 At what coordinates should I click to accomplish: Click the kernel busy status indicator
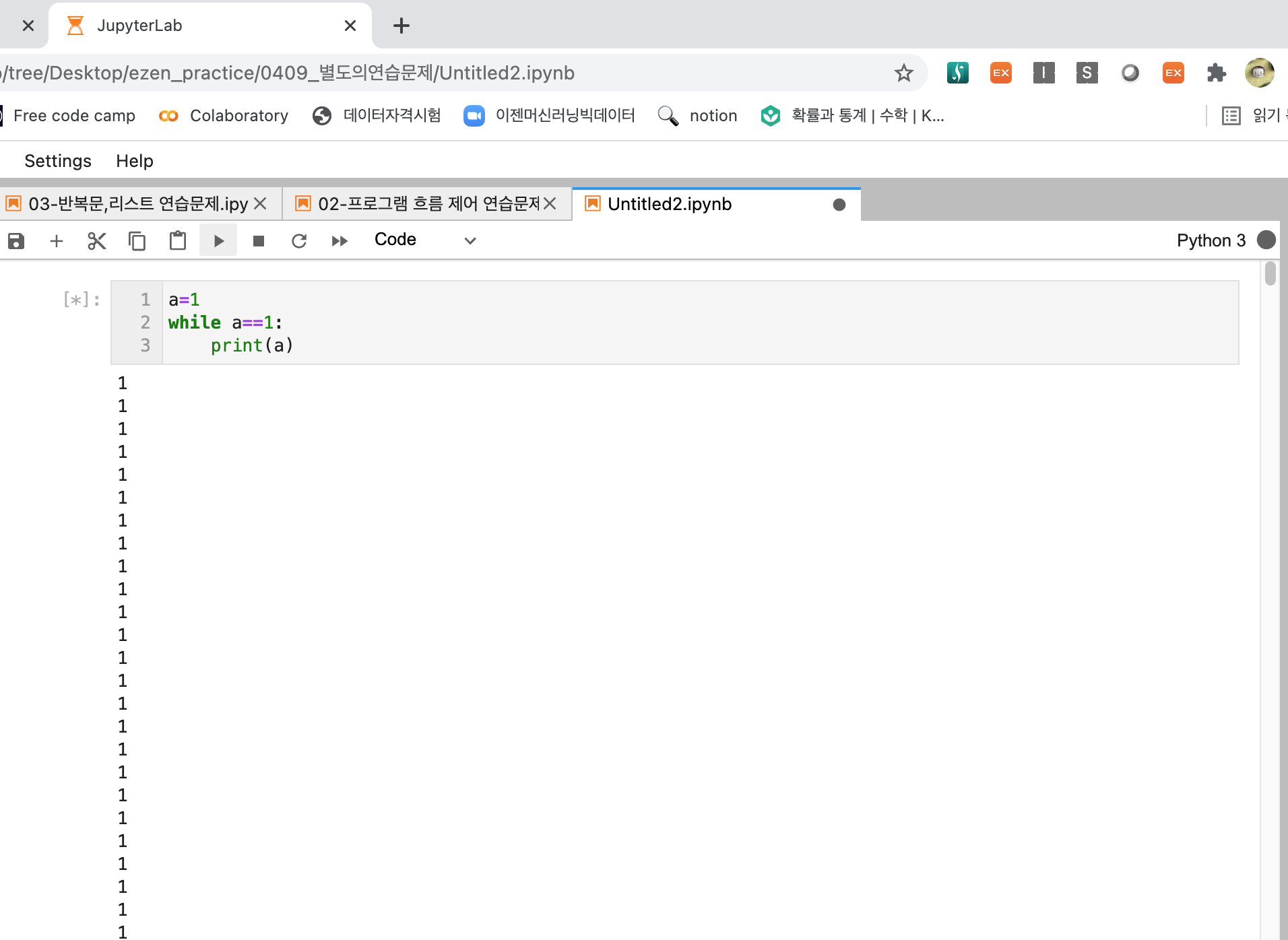tap(1266, 240)
